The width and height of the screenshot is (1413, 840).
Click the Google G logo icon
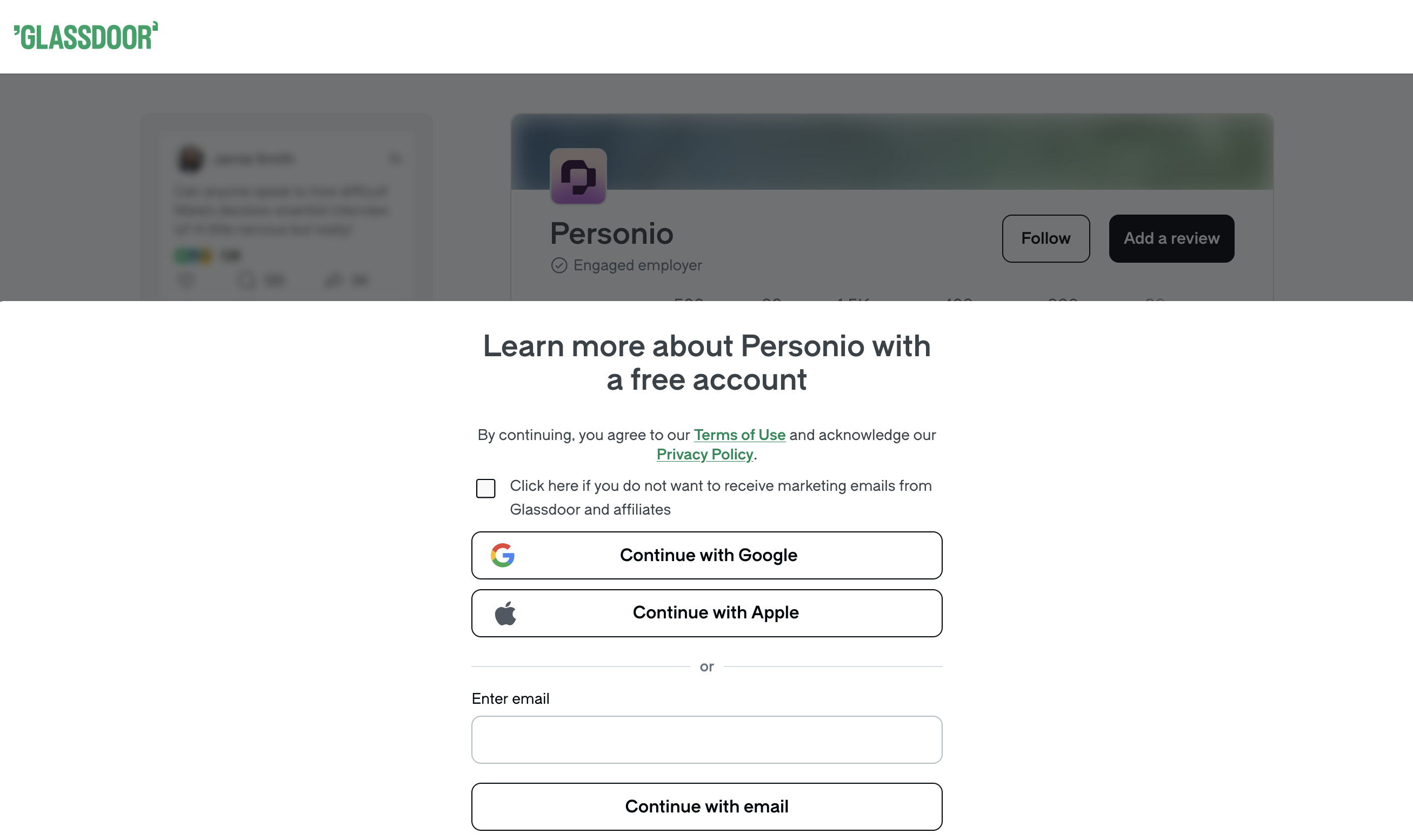click(503, 555)
